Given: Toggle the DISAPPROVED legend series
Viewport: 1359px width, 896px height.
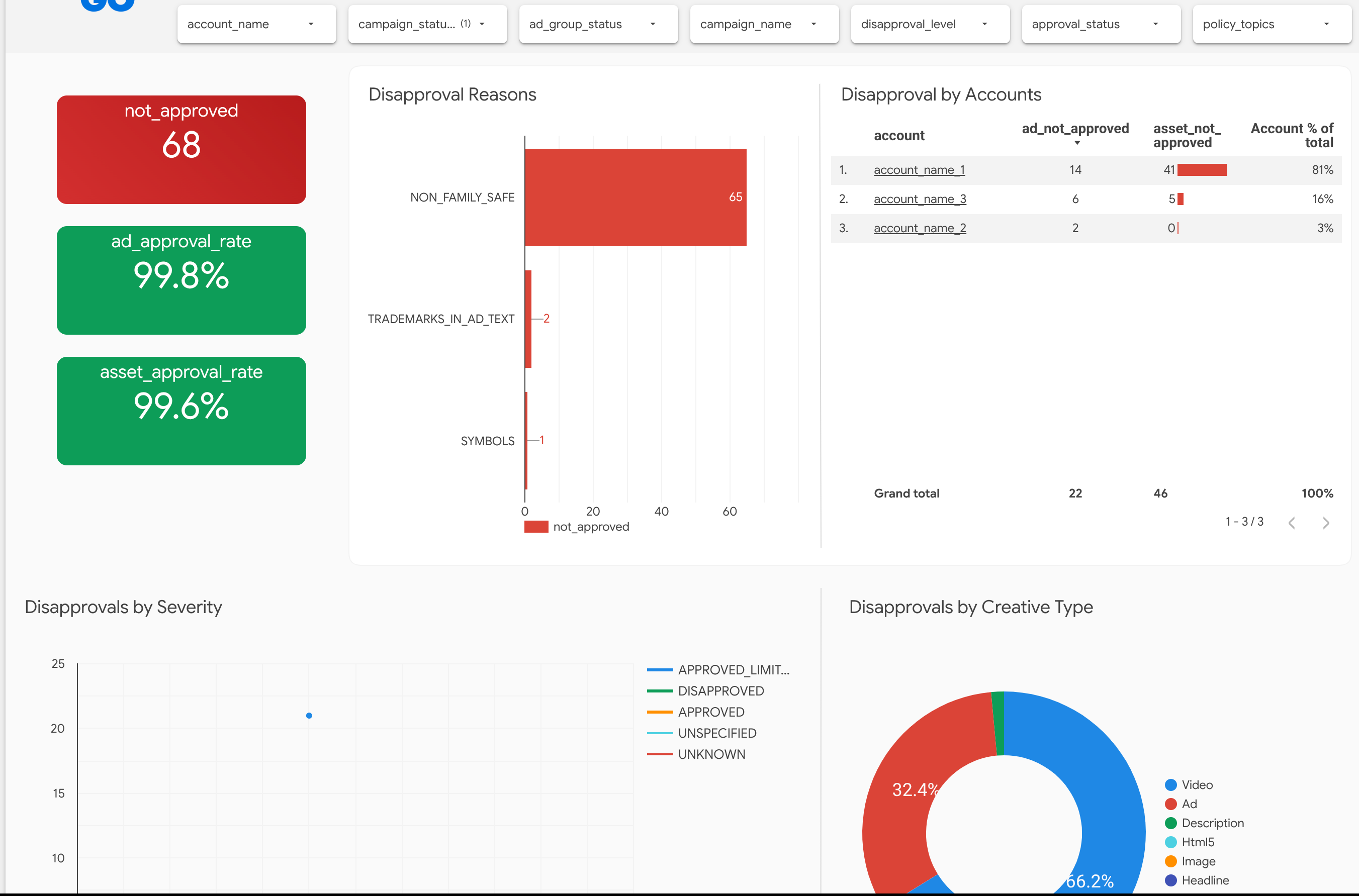Looking at the screenshot, I should click(720, 691).
